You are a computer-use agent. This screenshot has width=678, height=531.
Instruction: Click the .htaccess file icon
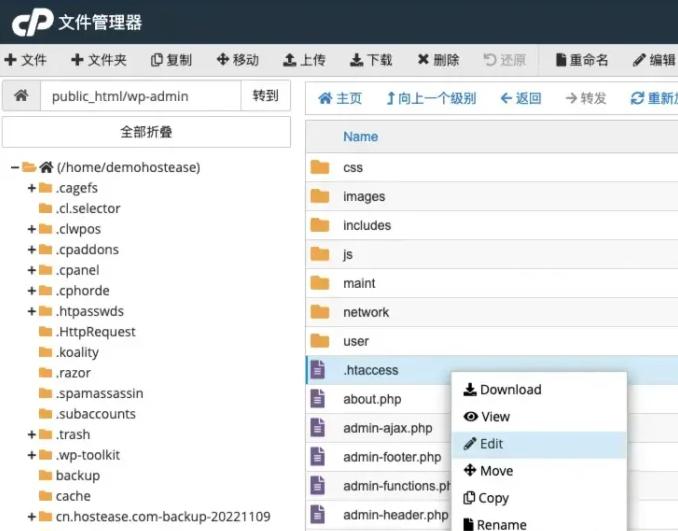pos(318,370)
